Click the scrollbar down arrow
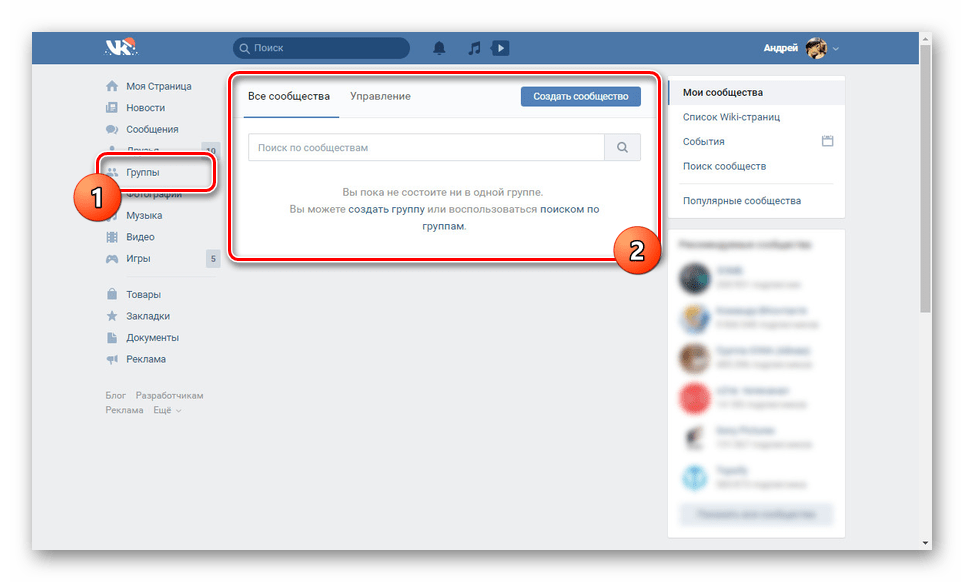Image resolution: width=964 pixels, height=582 pixels. pyautogui.click(x=925, y=543)
